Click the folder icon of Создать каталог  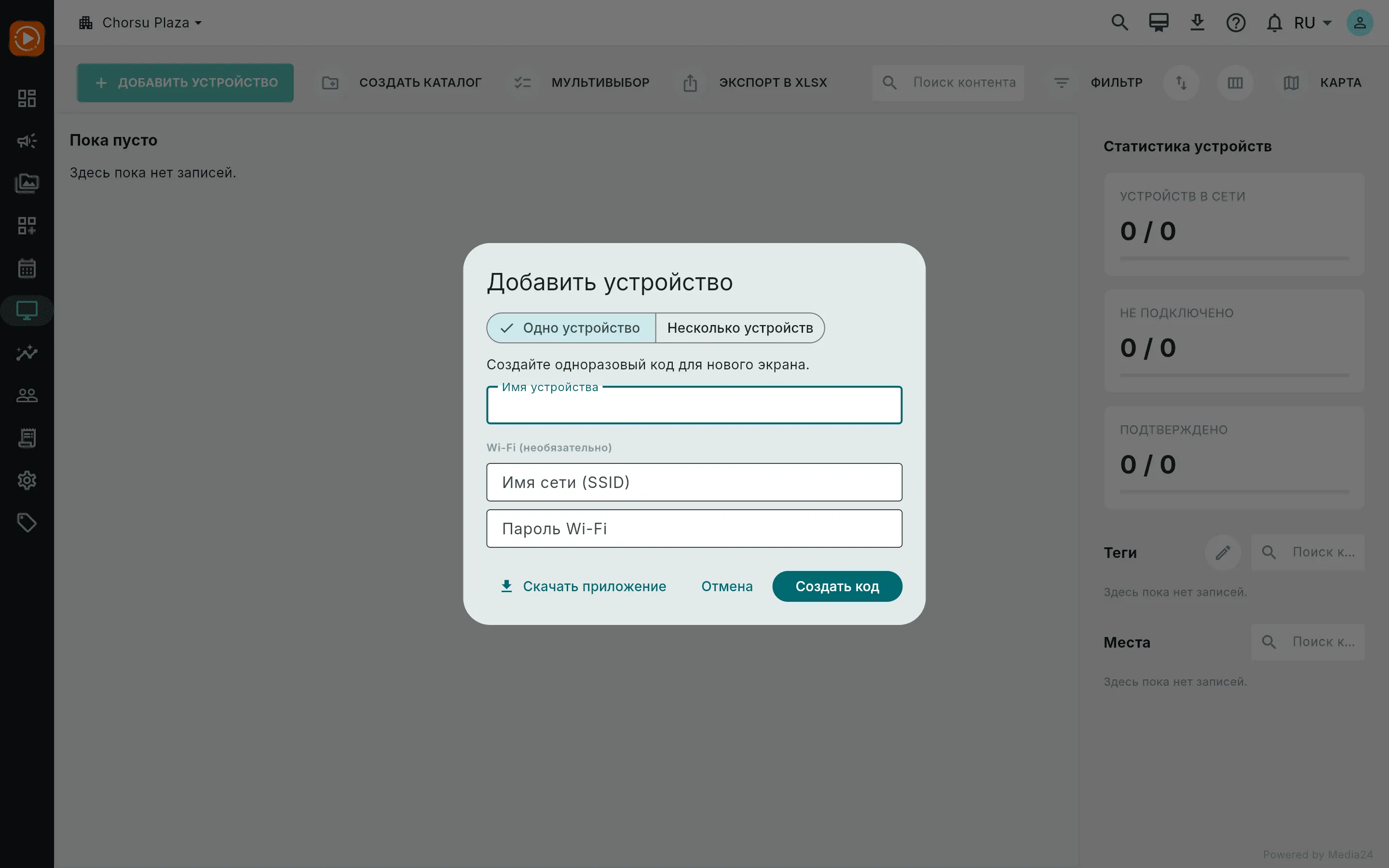coord(330,82)
